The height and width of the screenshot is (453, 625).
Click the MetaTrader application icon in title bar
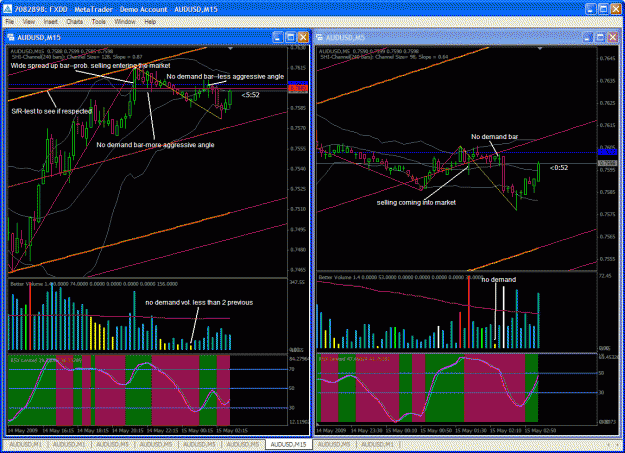click(7, 9)
